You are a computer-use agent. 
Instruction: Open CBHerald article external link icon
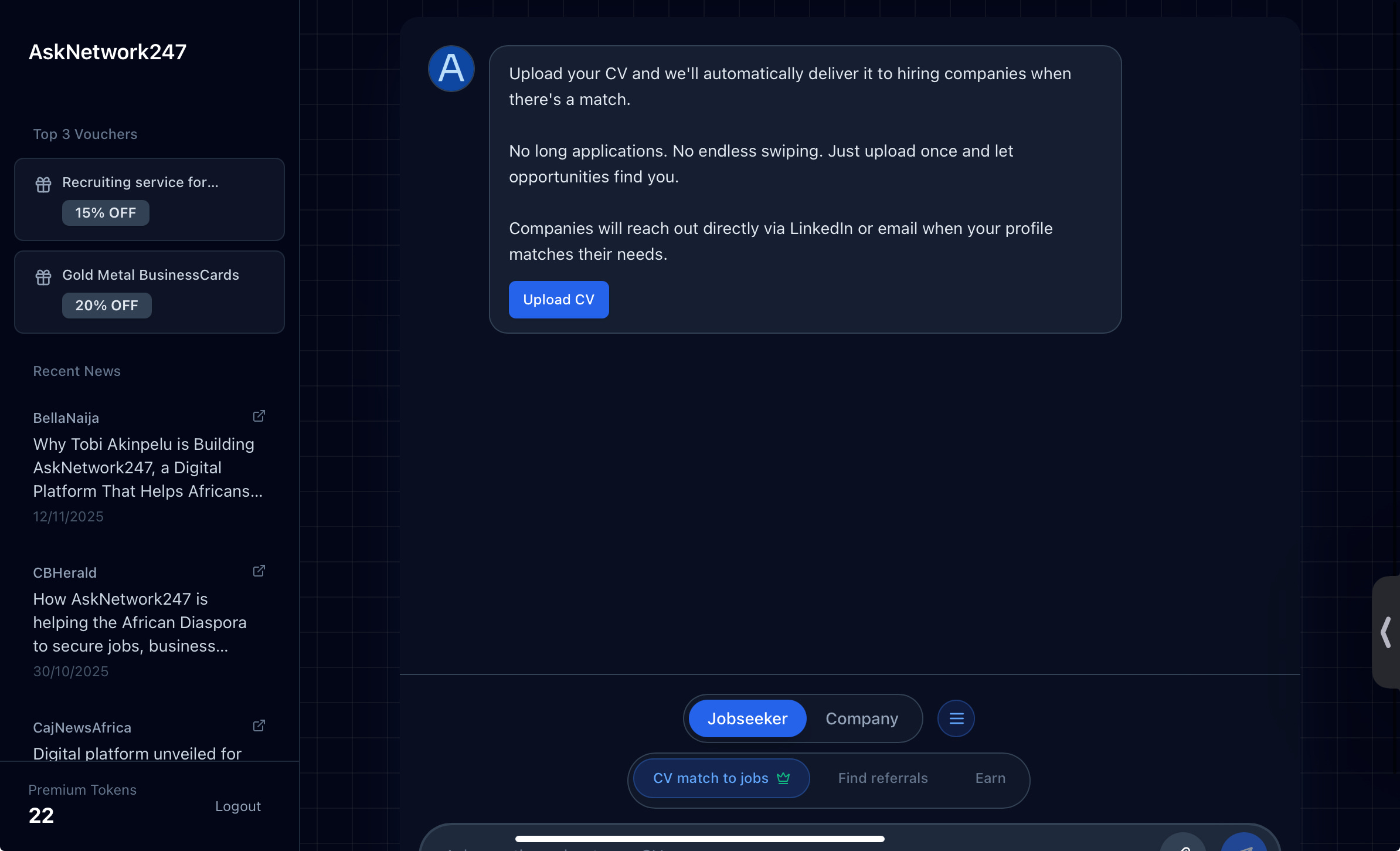(x=259, y=571)
